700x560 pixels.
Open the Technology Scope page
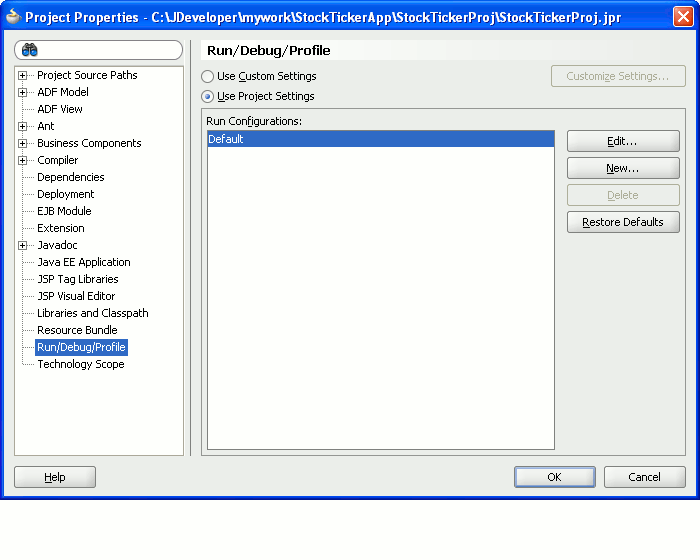(80, 364)
